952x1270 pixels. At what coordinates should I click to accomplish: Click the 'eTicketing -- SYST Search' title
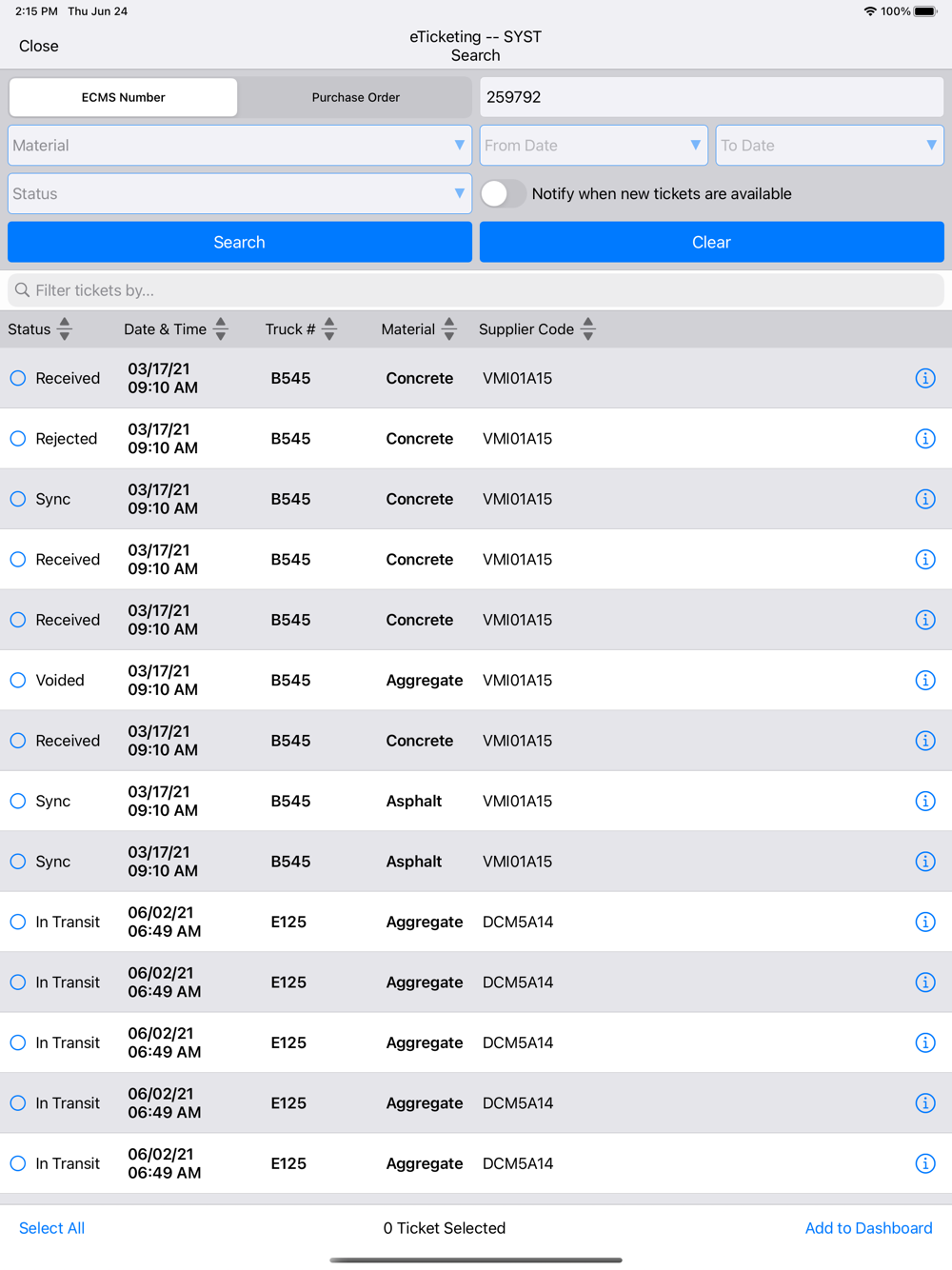[476, 46]
